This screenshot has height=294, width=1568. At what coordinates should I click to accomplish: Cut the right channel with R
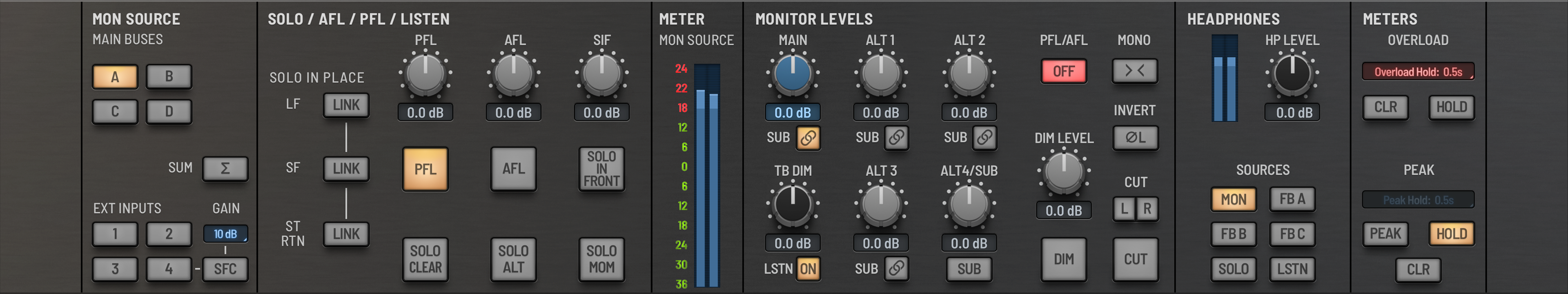tap(1147, 209)
